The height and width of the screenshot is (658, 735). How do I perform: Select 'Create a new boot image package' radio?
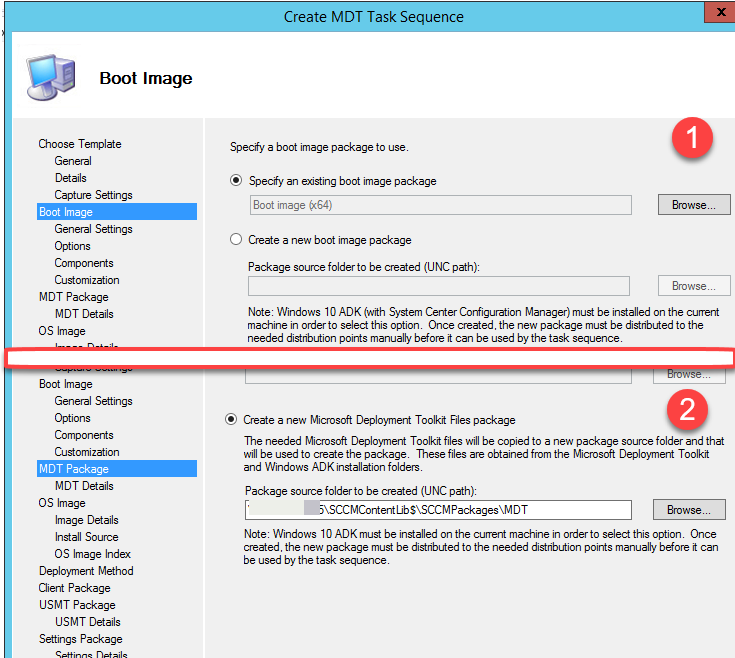[x=236, y=239]
